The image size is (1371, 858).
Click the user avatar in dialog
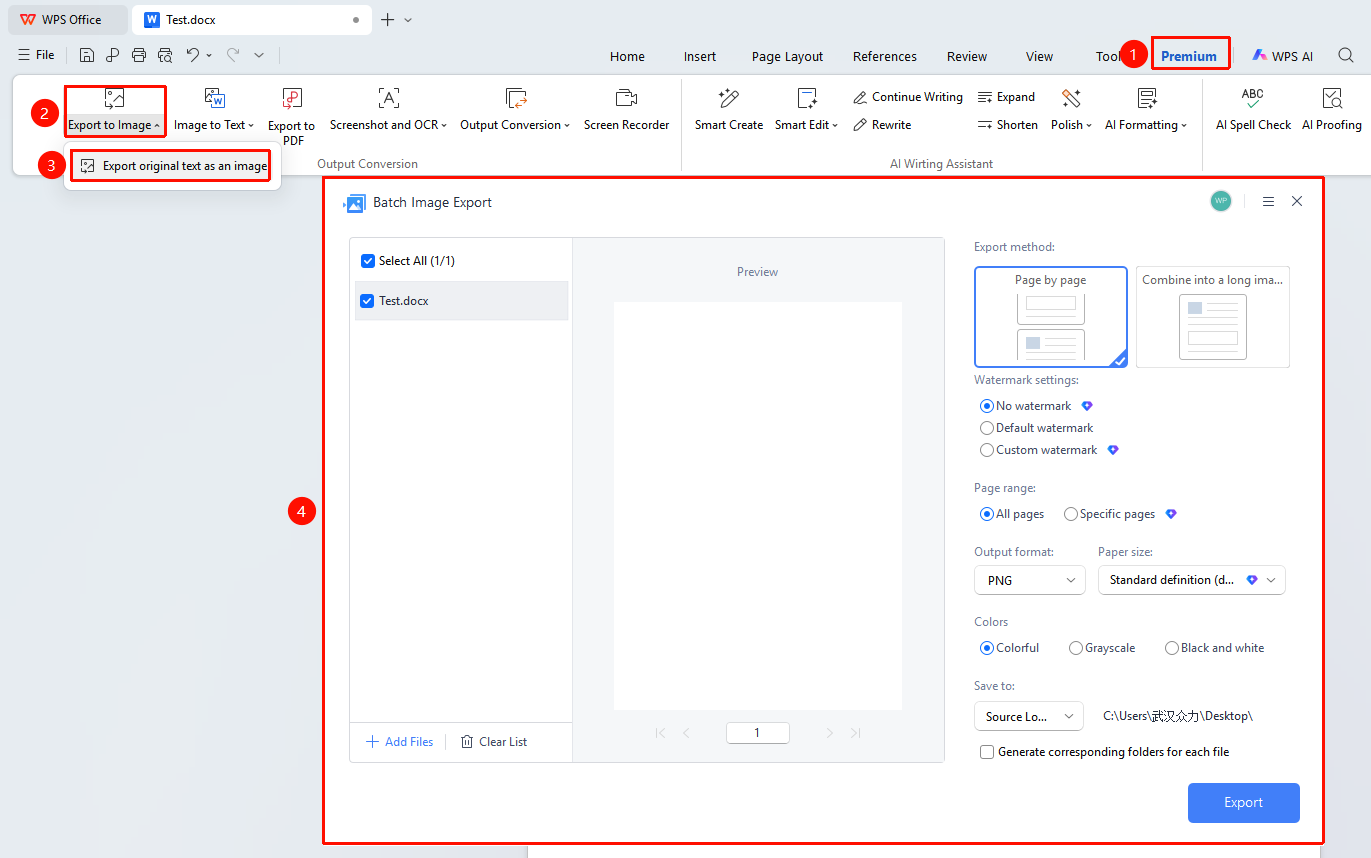coord(1220,201)
